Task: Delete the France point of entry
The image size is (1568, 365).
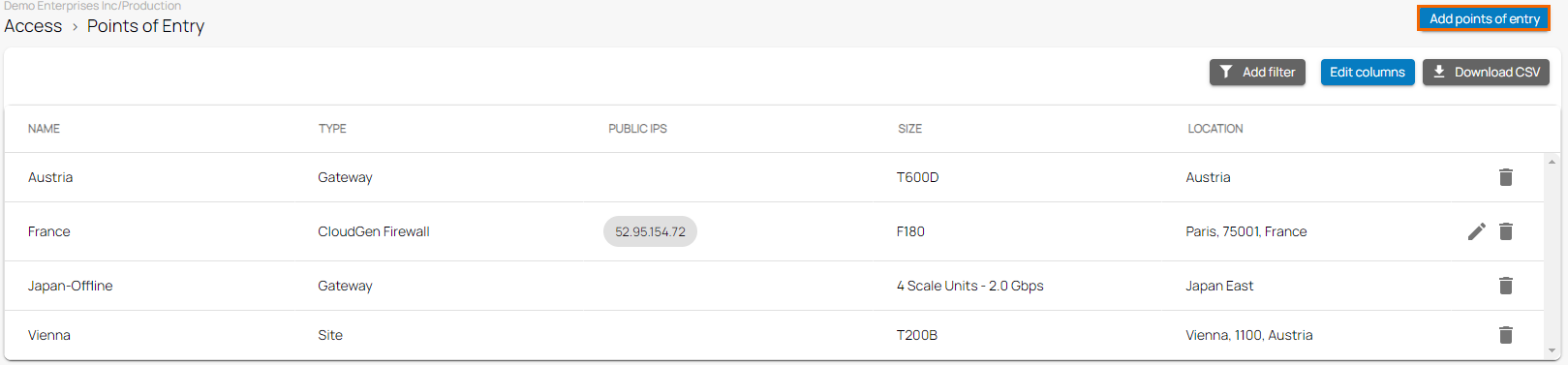Action: [1506, 231]
